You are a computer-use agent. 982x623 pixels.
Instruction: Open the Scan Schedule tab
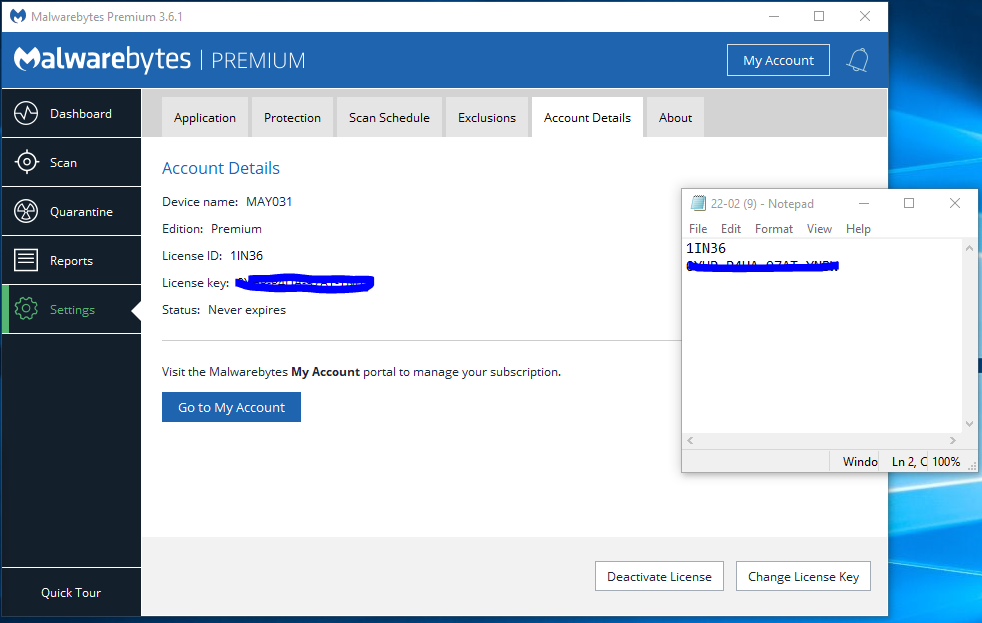[389, 118]
